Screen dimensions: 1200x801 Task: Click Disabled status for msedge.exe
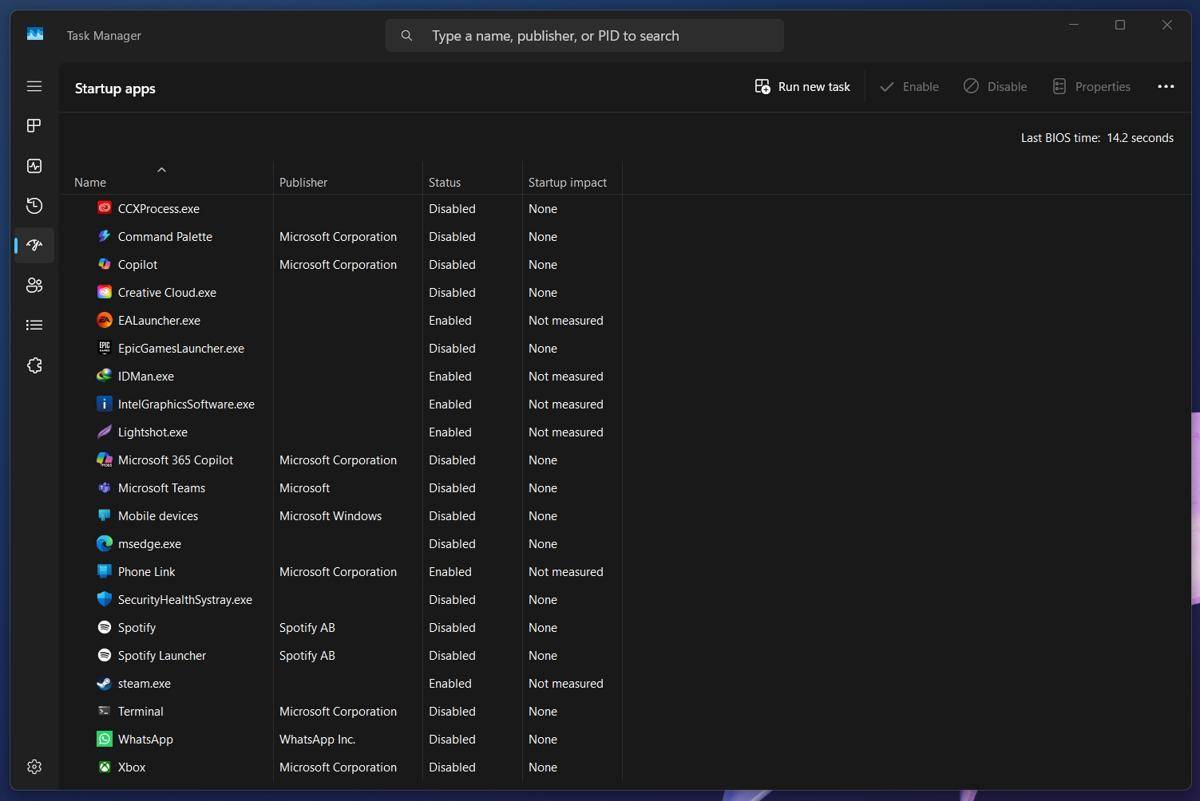coord(452,544)
